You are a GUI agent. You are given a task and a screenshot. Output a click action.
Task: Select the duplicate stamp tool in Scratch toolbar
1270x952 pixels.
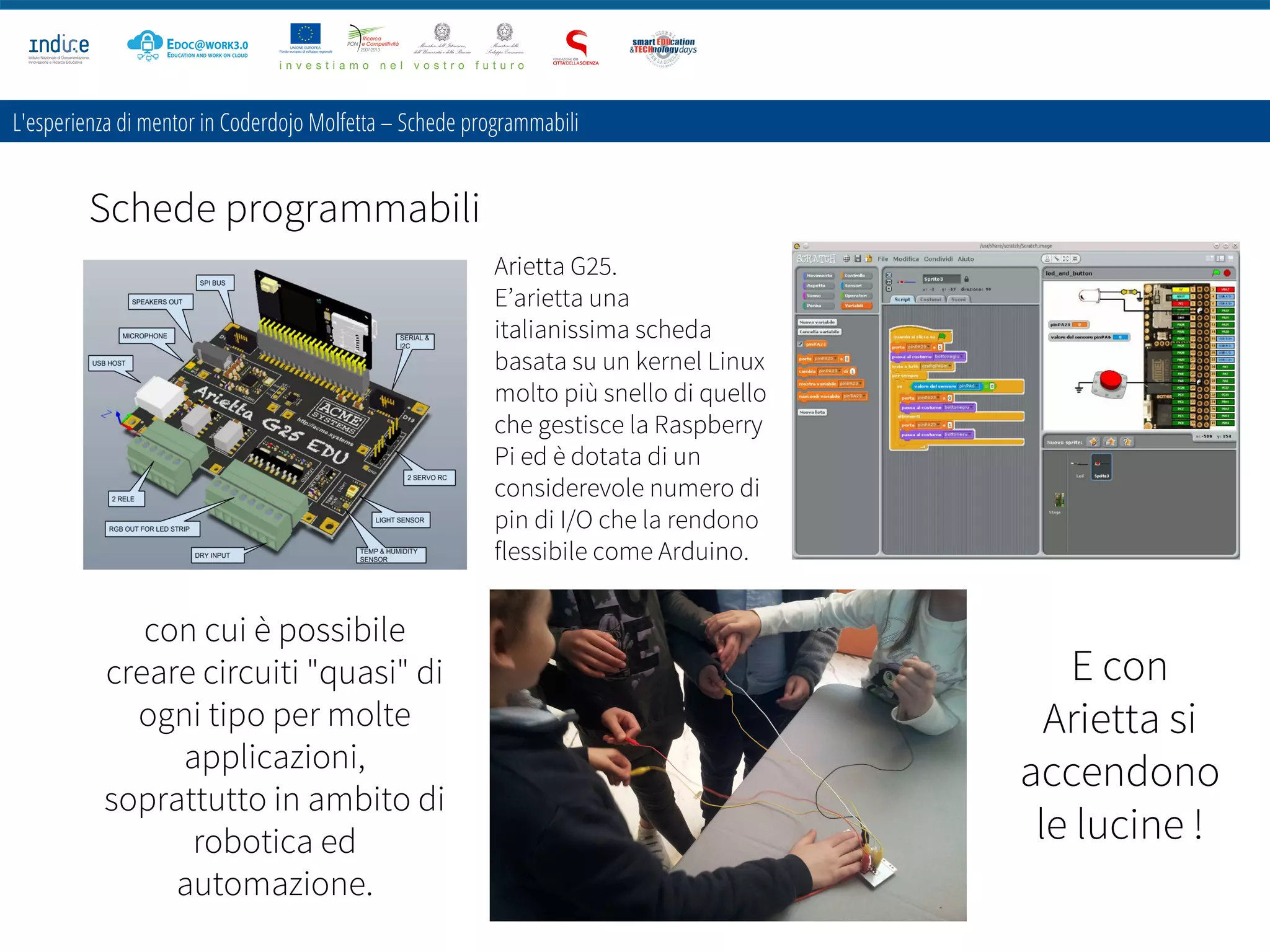click(1047, 258)
